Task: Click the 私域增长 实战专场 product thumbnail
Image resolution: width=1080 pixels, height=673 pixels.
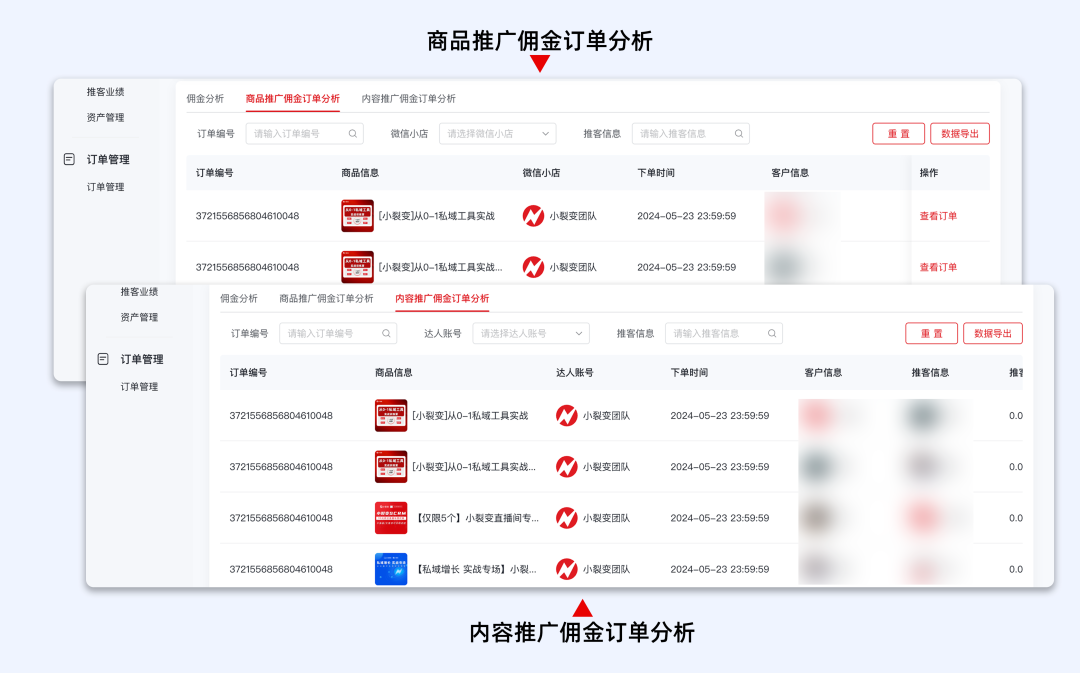Action: pos(391,568)
